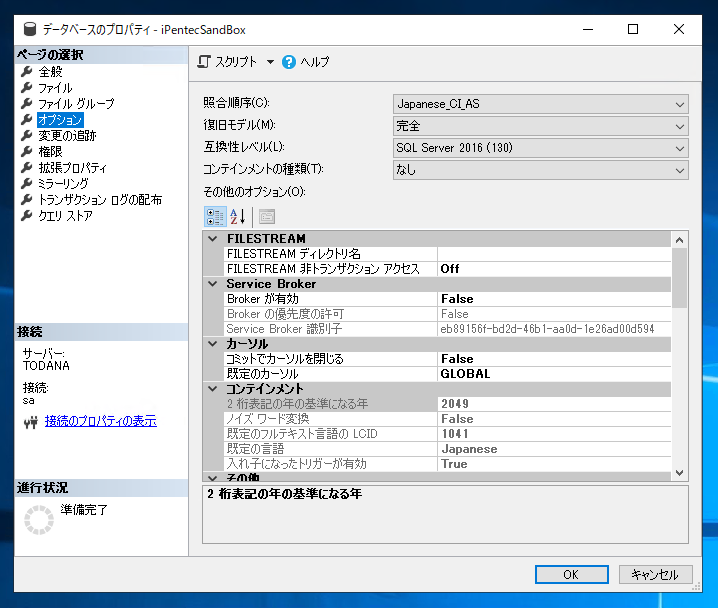Click the 2049 year value
The height and width of the screenshot is (608, 718).
click(554, 404)
